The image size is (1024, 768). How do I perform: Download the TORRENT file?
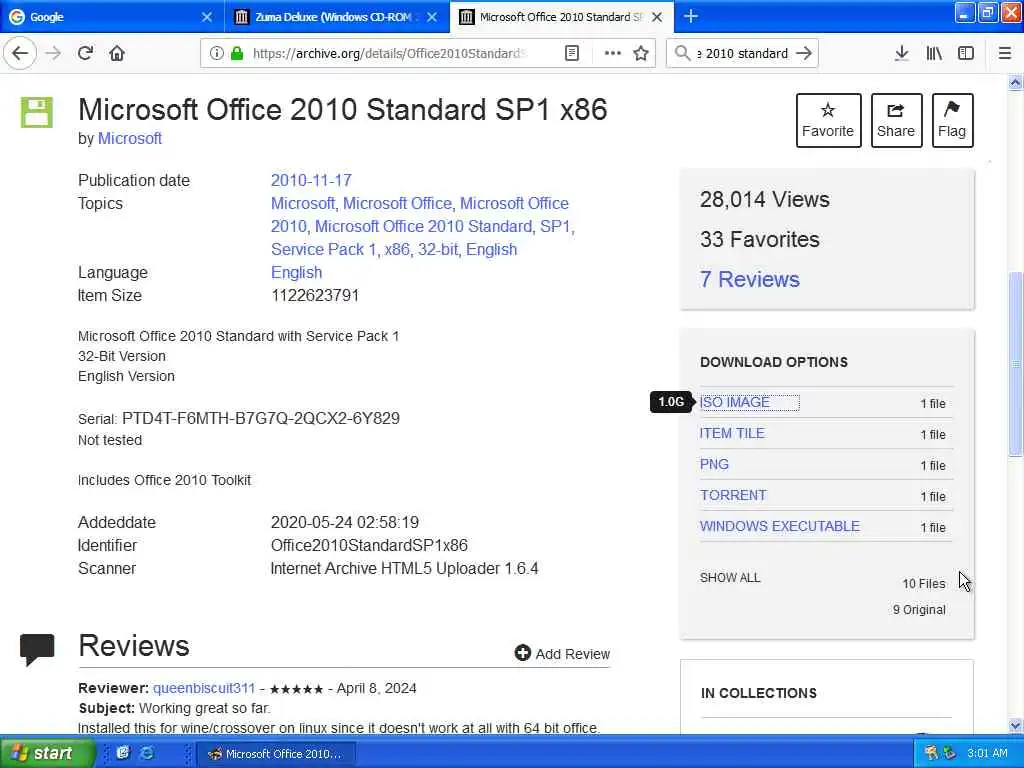(x=733, y=495)
